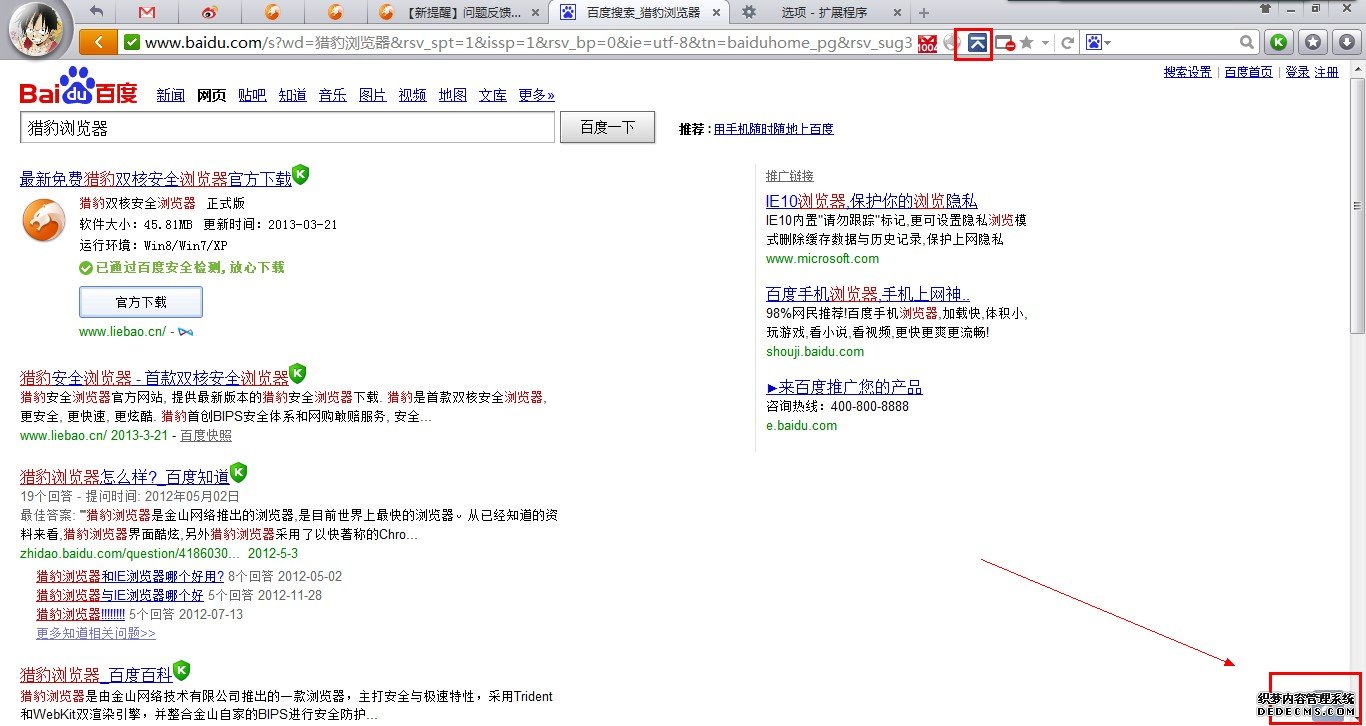Open the 地图 search category
The width and height of the screenshot is (1366, 726).
pyautogui.click(x=453, y=95)
